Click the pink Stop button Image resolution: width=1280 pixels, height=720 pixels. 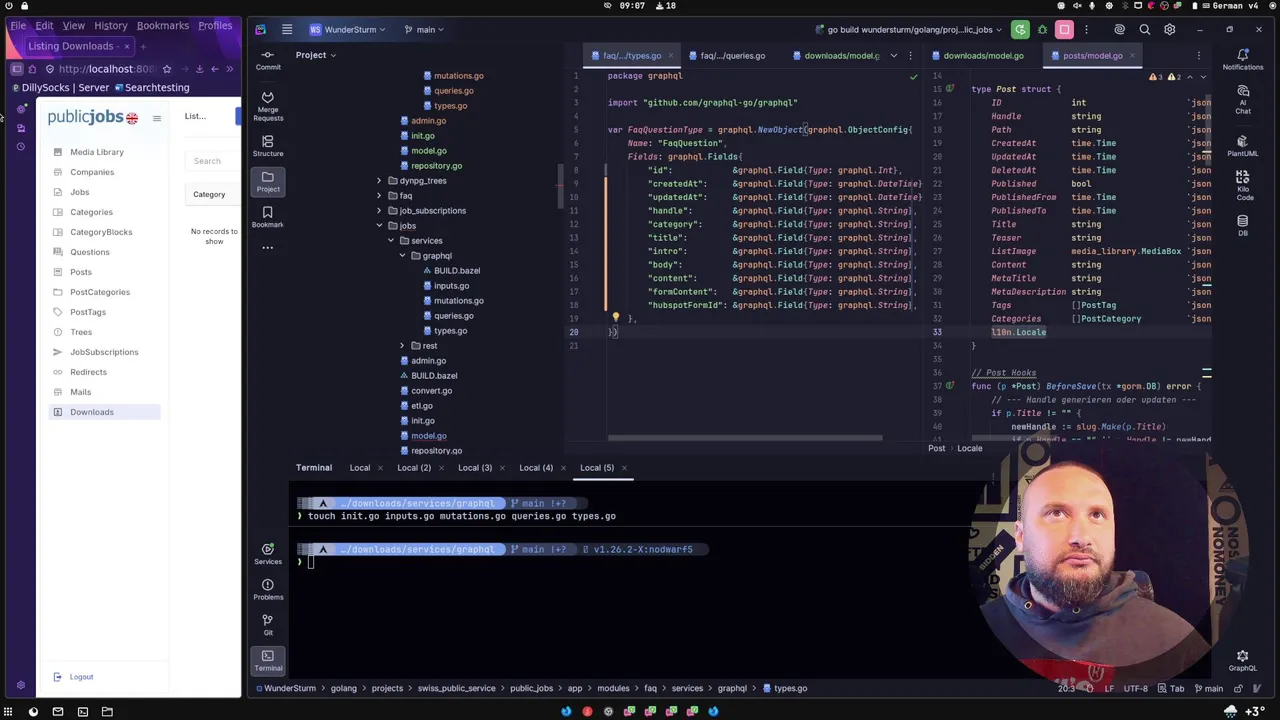click(1064, 30)
